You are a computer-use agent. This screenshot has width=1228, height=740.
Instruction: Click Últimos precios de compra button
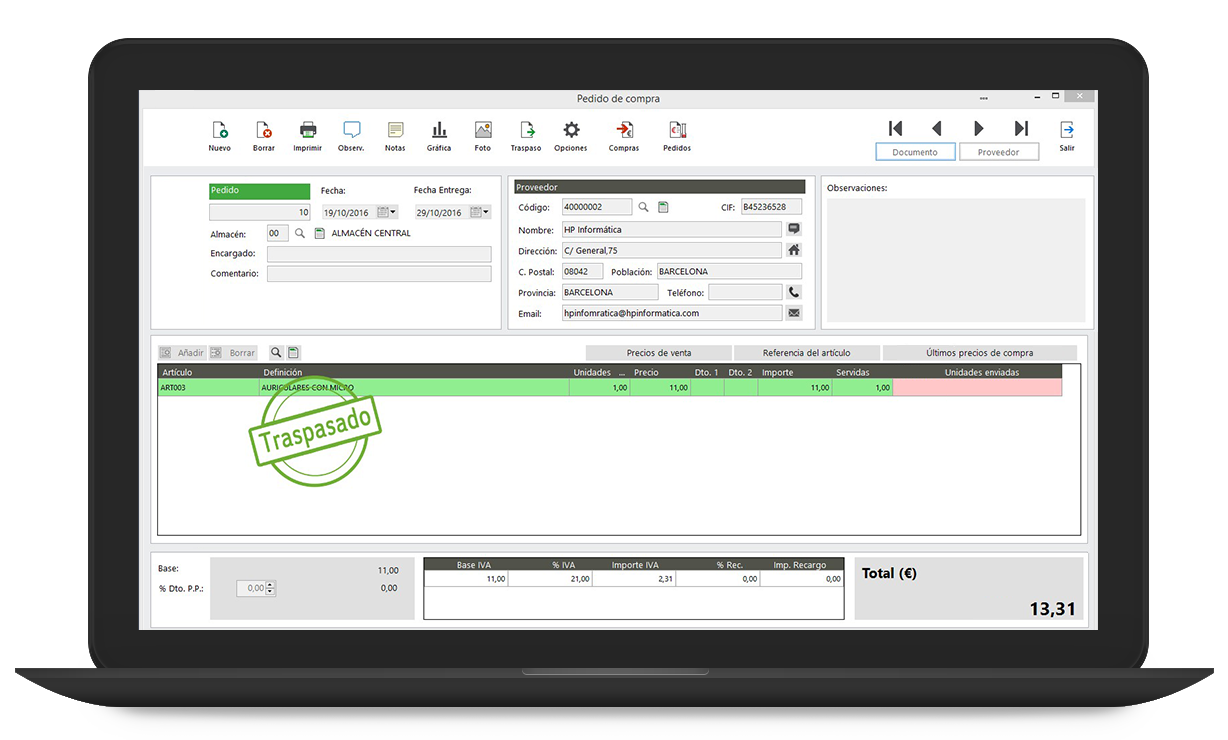point(979,353)
